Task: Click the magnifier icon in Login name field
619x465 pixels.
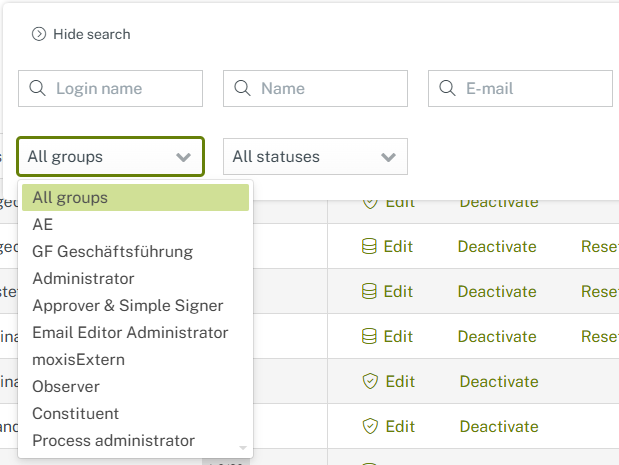Action: [38, 88]
